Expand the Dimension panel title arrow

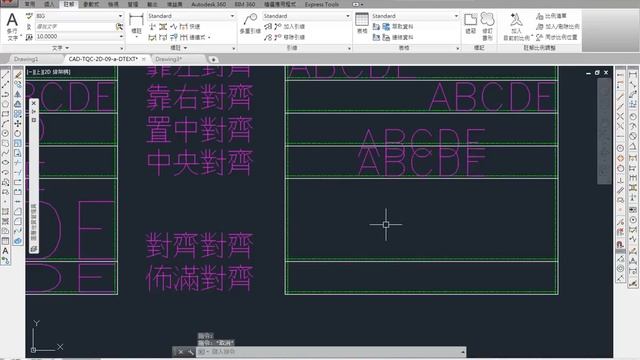click(186, 48)
